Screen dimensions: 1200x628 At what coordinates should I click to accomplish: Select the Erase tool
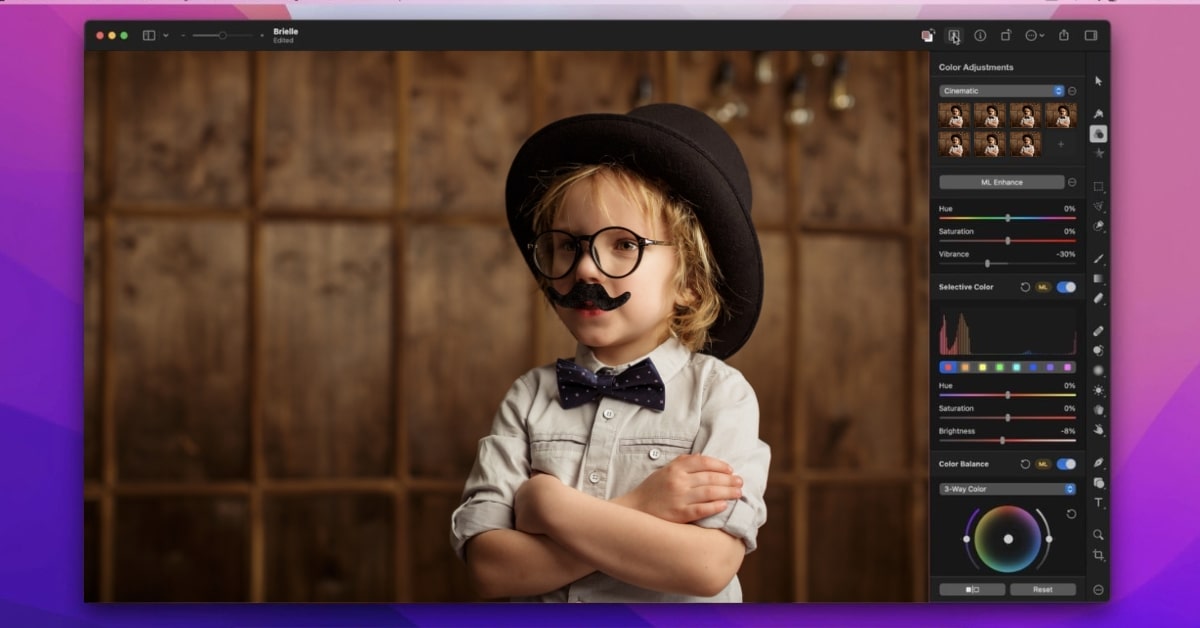1098,297
